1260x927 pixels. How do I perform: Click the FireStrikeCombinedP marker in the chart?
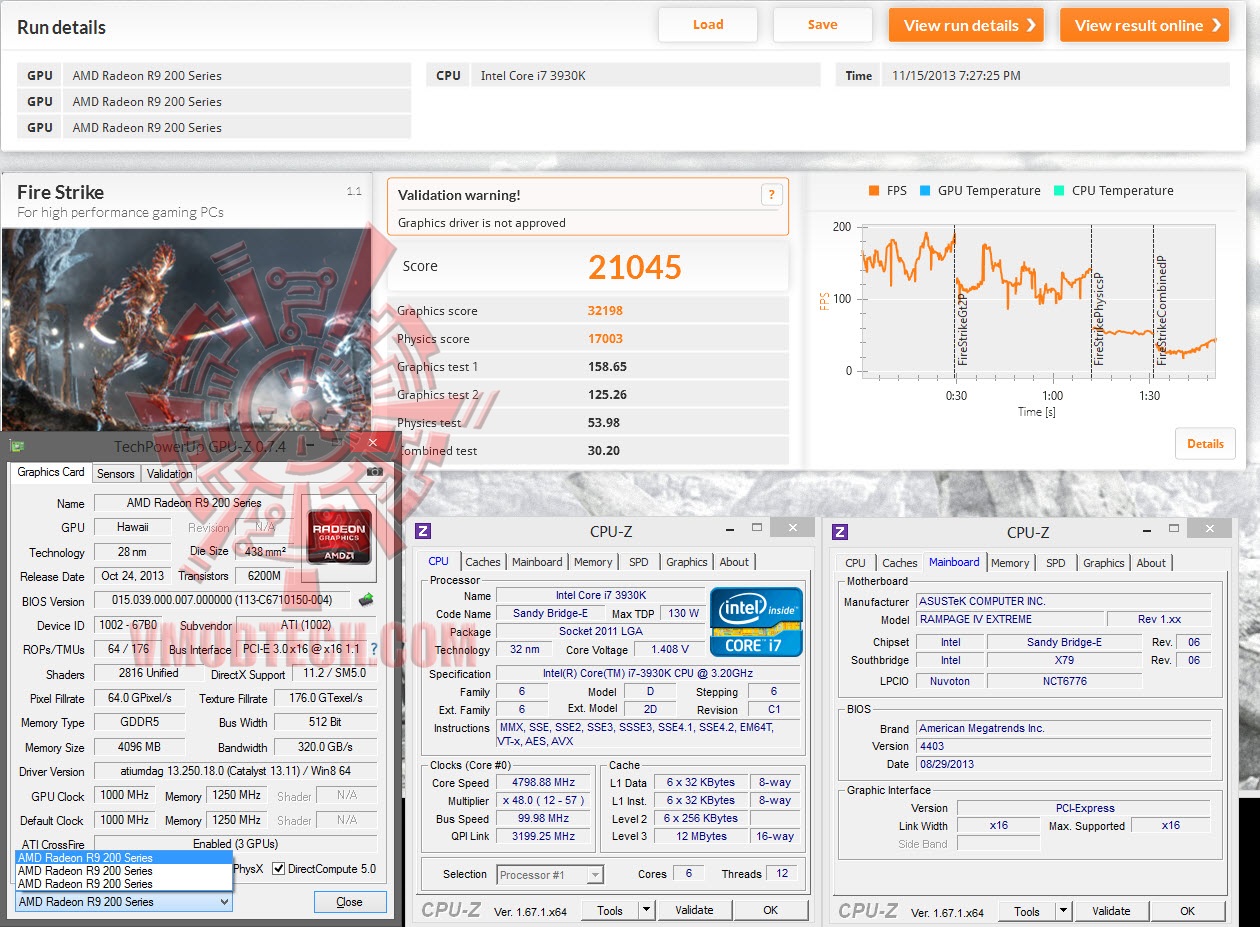[x=1161, y=311]
